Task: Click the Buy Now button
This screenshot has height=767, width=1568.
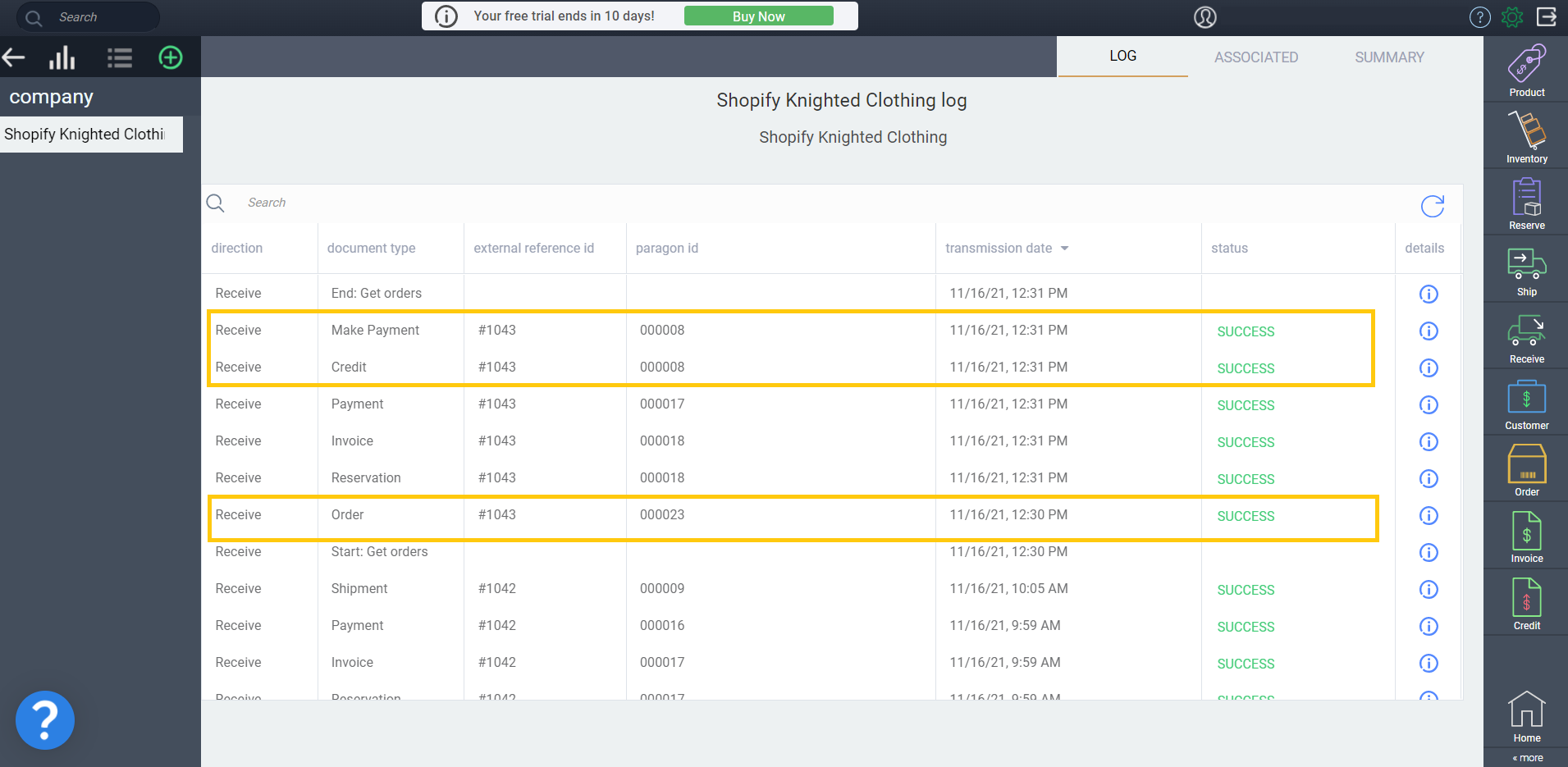Action: [x=759, y=16]
